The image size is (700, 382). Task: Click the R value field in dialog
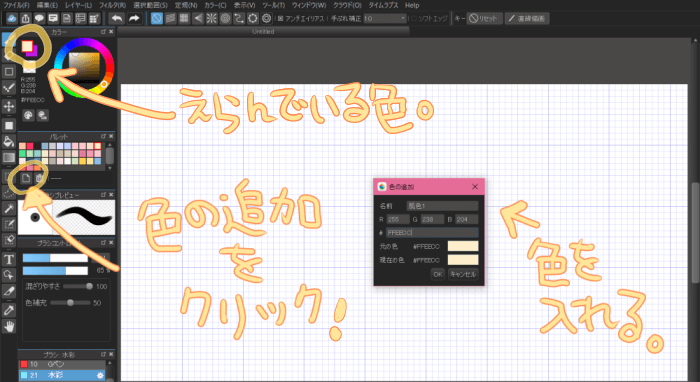(x=398, y=219)
